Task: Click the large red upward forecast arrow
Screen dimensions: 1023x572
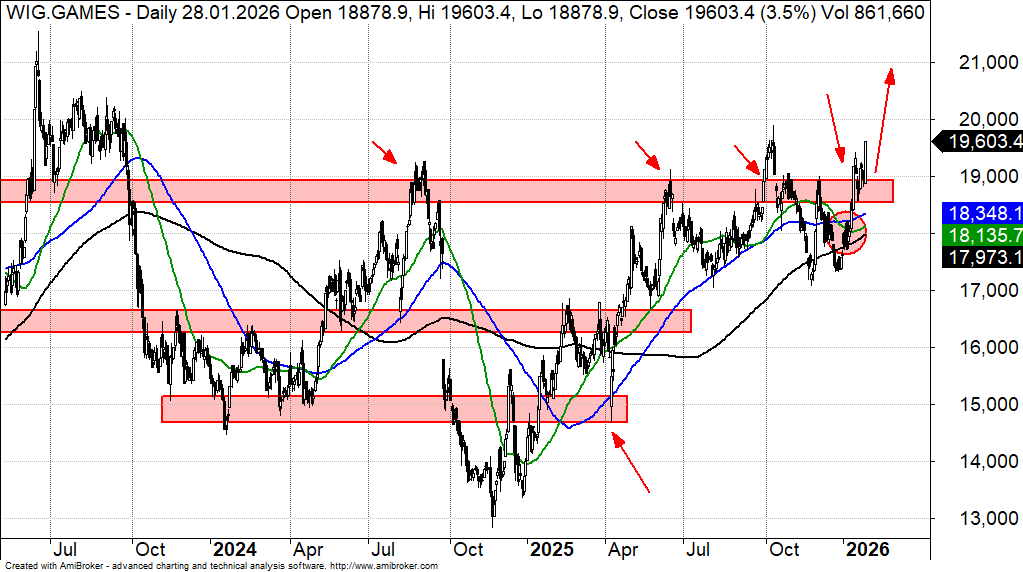Action: [884, 118]
